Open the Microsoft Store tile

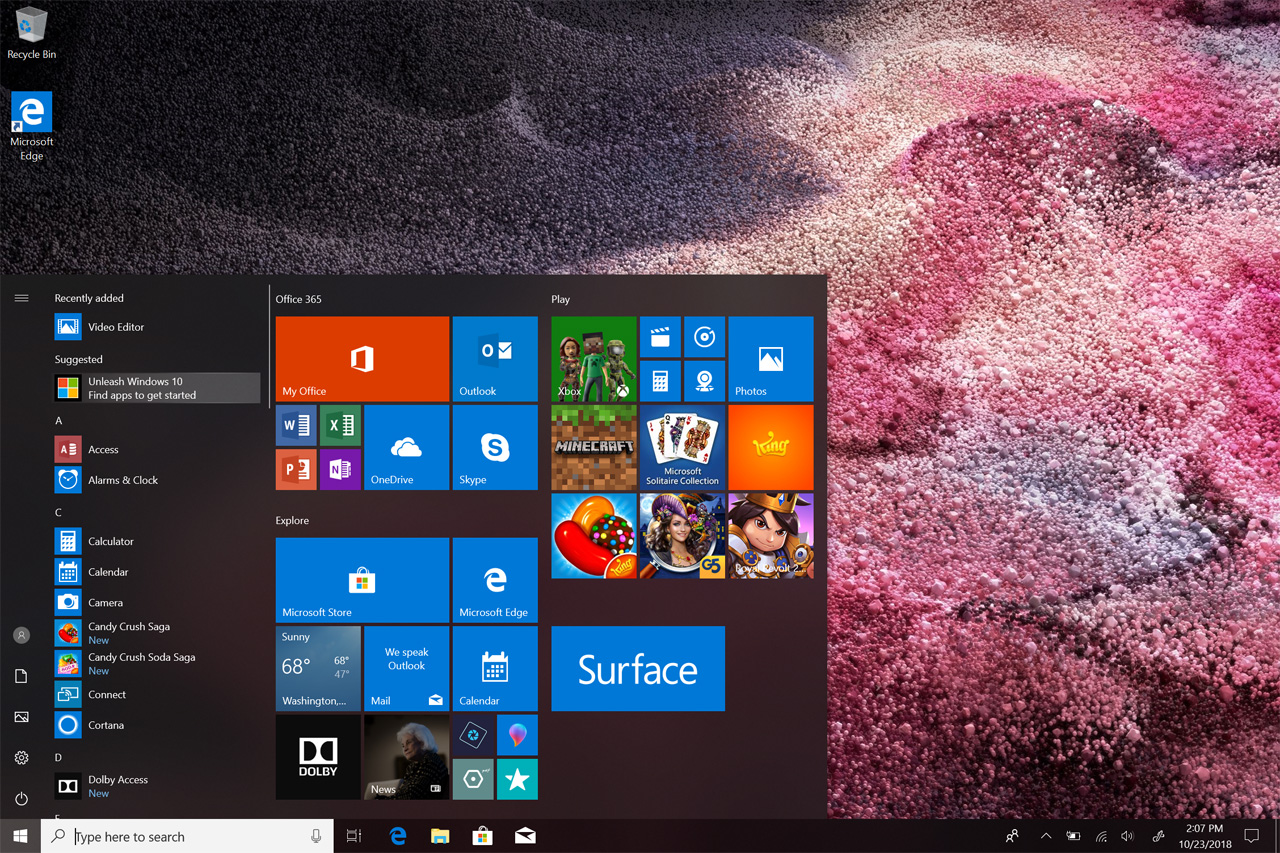[362, 580]
